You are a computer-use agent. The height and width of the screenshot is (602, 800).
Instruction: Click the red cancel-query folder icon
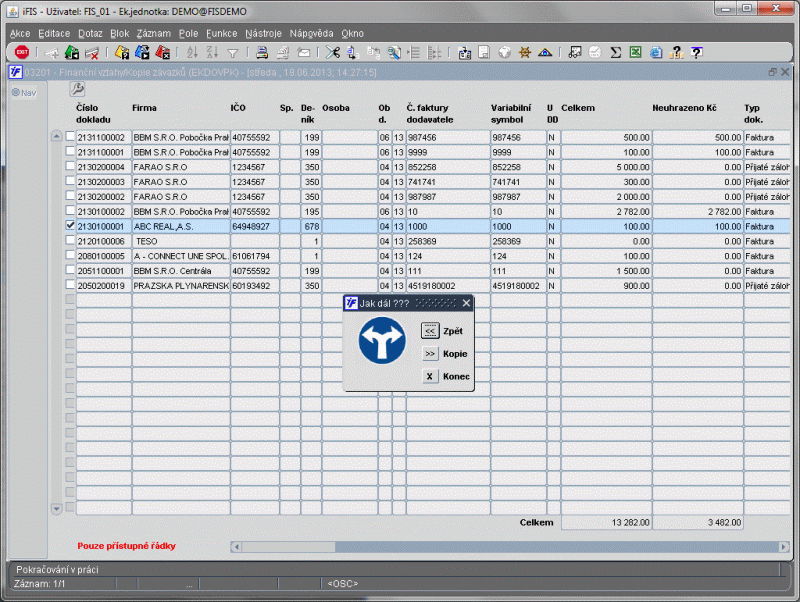click(162, 52)
